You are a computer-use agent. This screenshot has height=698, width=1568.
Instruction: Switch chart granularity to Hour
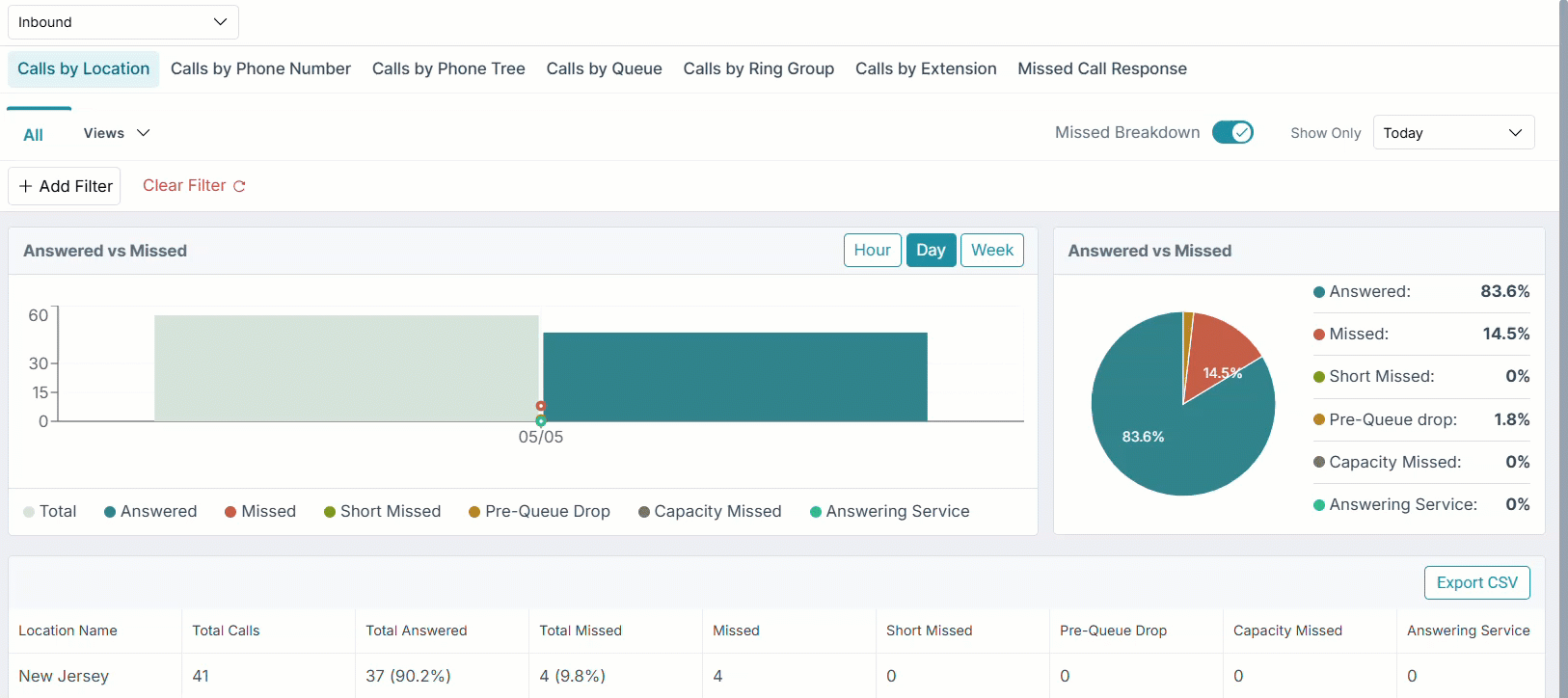[873, 251]
